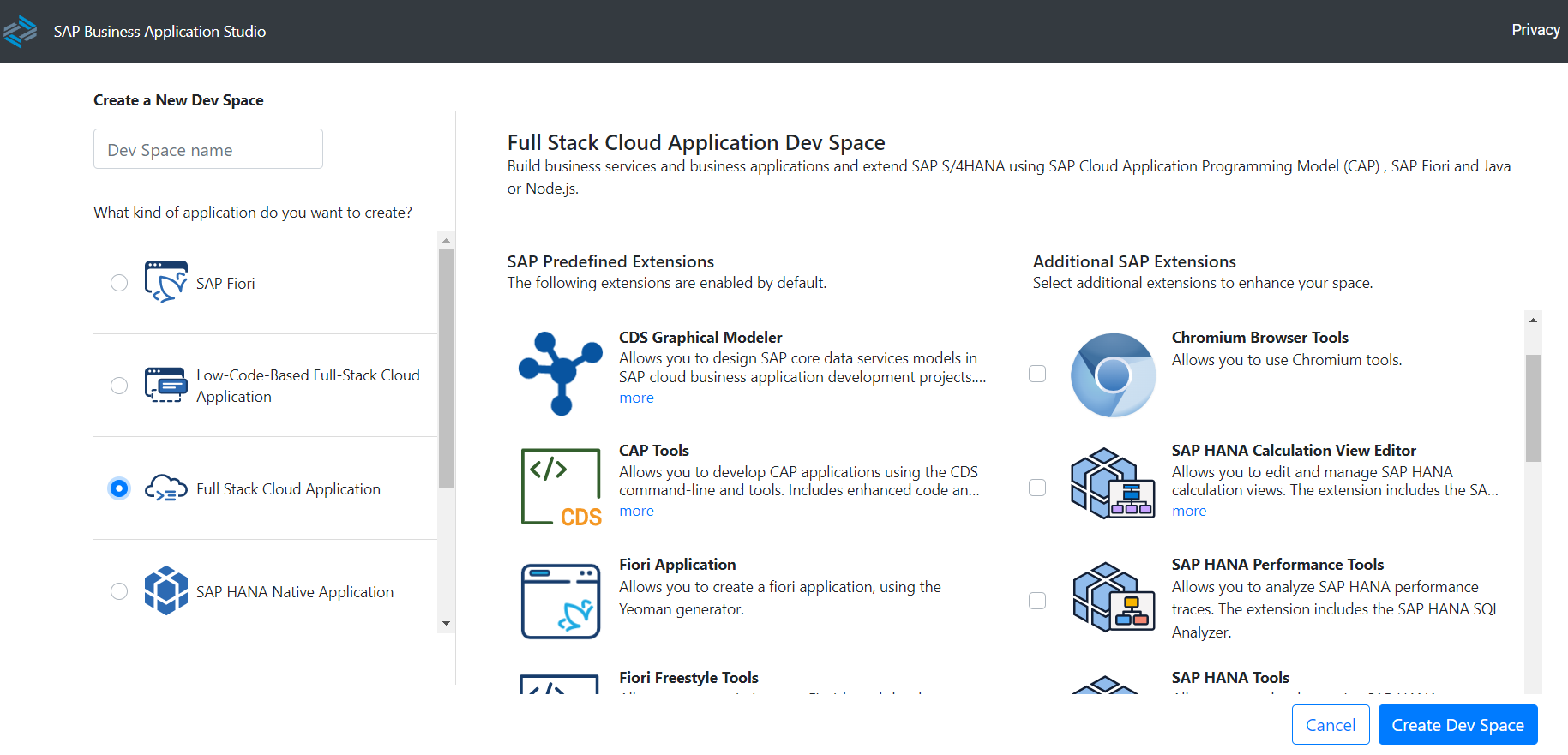1568x755 pixels.
Task: Enable SAP HANA Performance Tools checkbox
Action: point(1037,601)
